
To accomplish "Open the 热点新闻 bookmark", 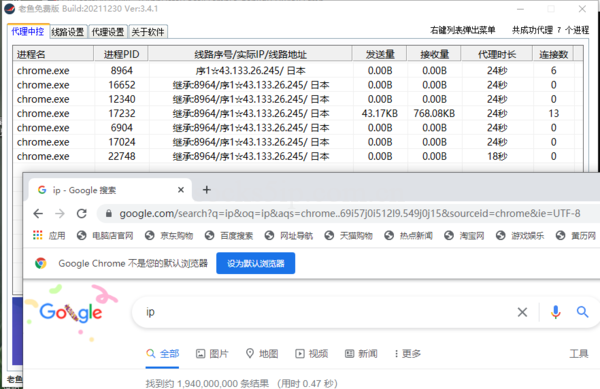I will pyautogui.click(x=408, y=236).
